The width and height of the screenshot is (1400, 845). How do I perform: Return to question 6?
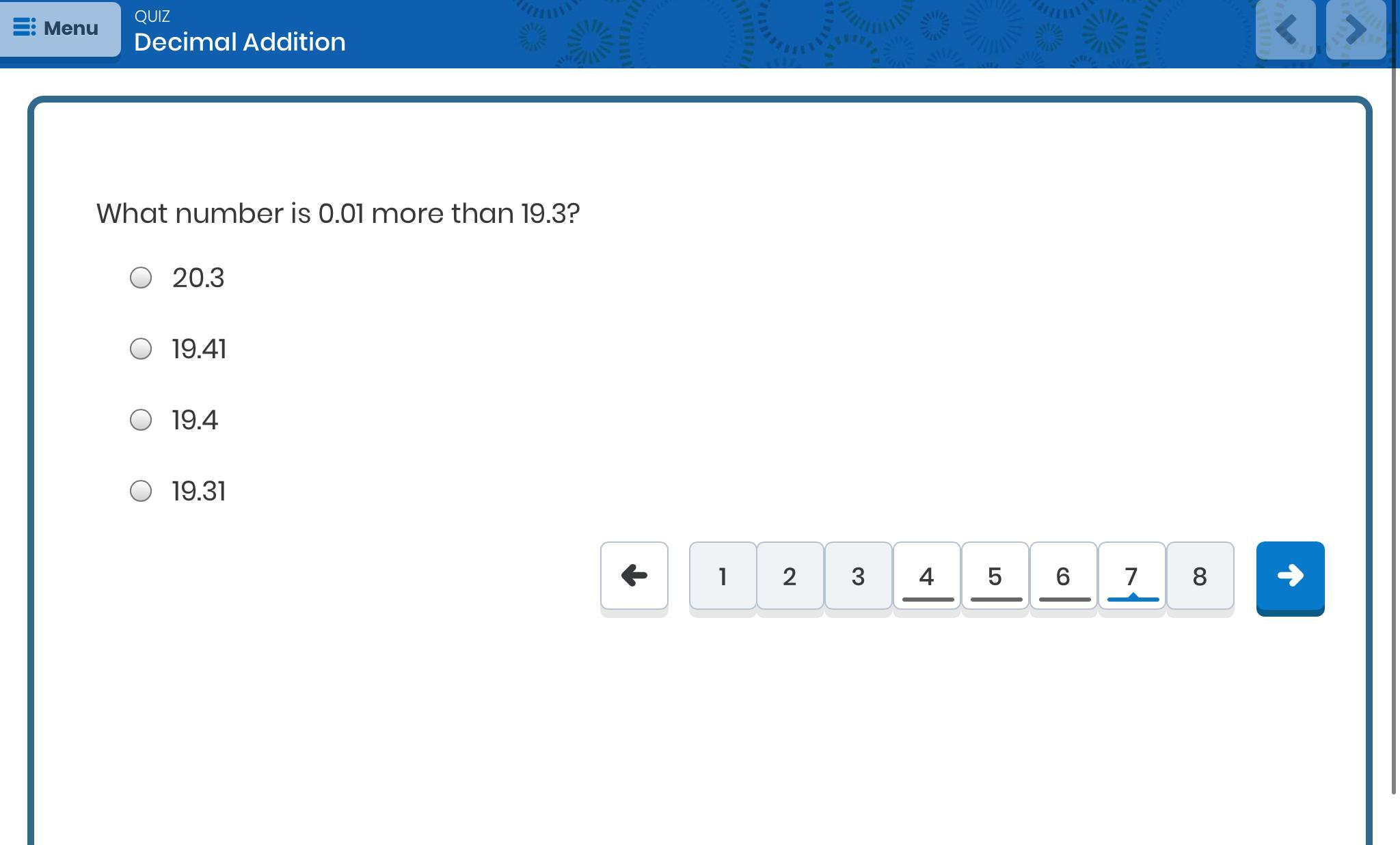[1063, 576]
